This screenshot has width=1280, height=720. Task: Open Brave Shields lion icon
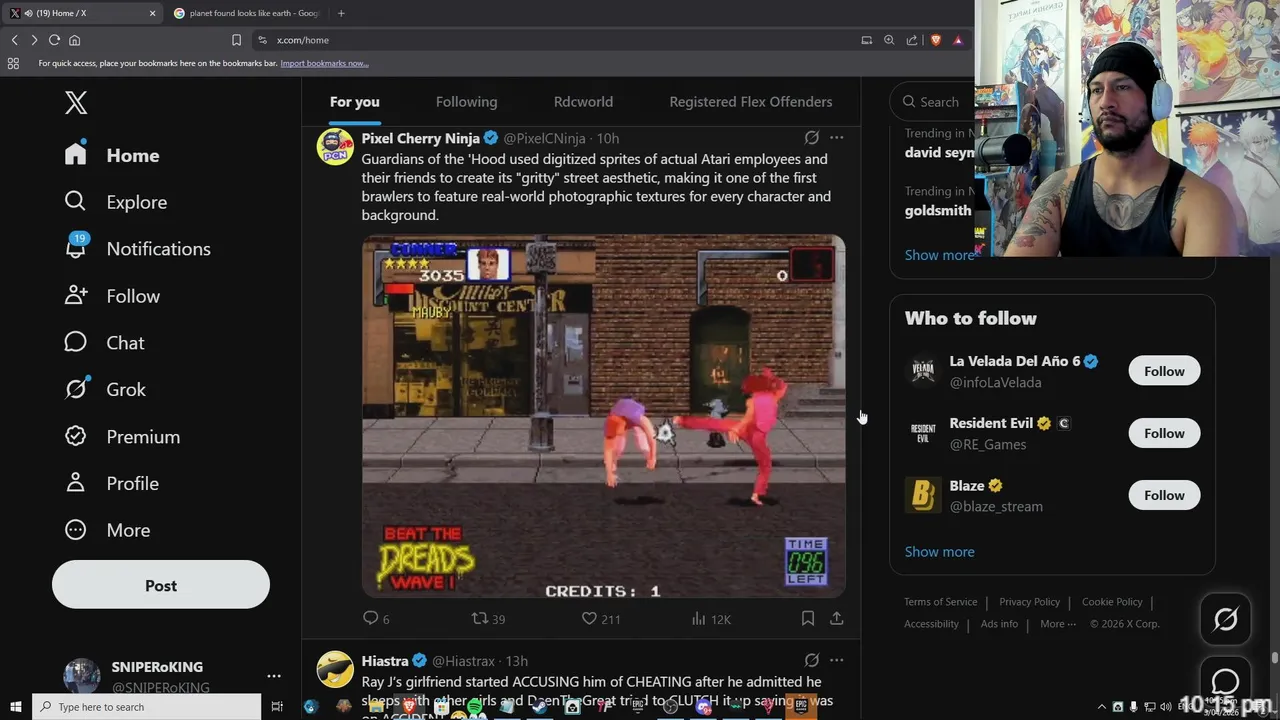point(936,40)
